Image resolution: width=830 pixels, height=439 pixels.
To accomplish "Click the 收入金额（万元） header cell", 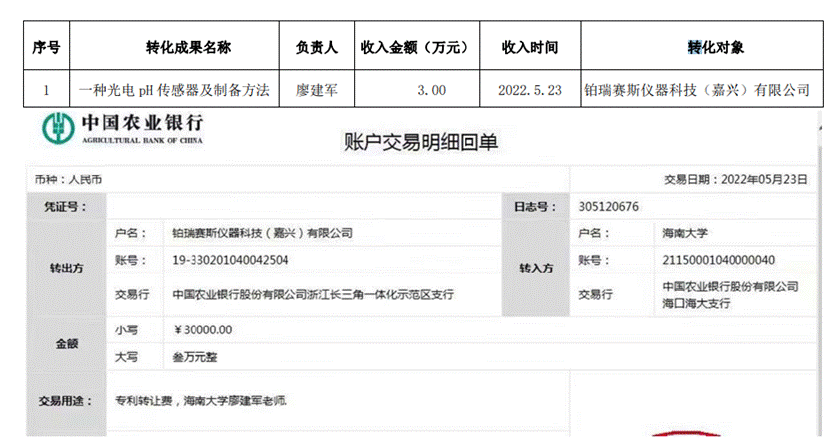I will (x=415, y=47).
